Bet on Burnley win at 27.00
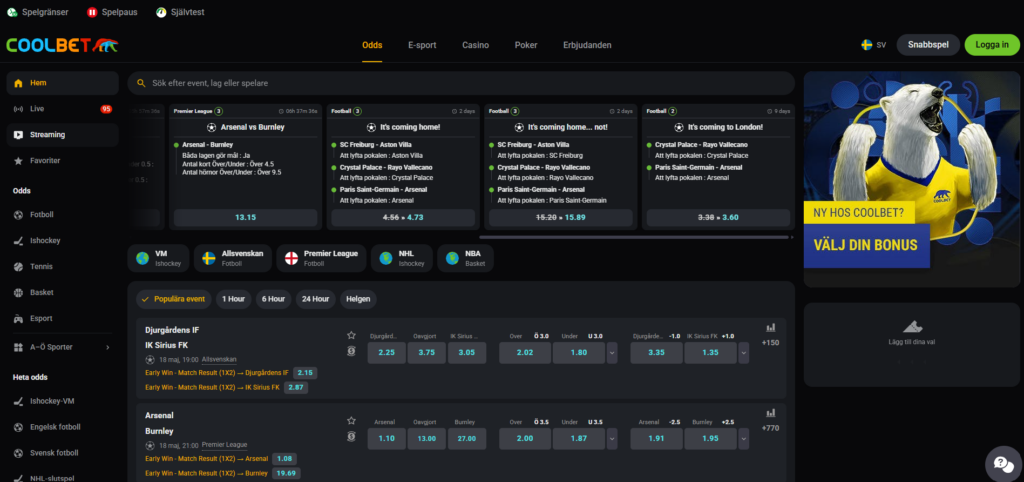The image size is (1024, 482). pos(466,438)
